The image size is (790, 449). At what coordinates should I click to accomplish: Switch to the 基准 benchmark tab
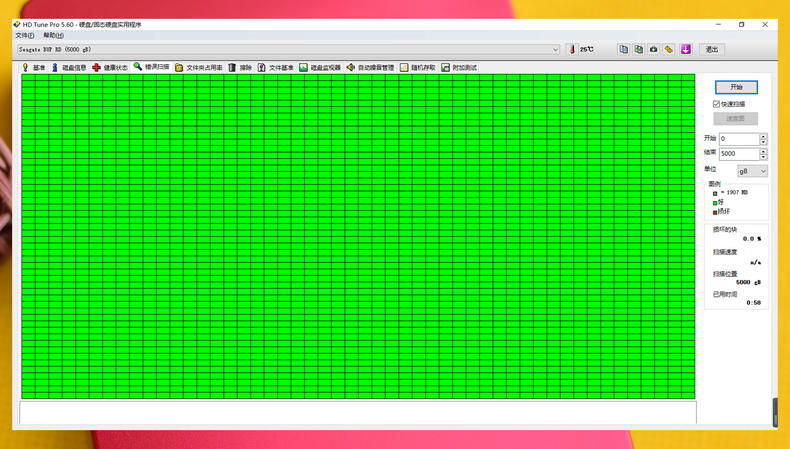[34, 68]
